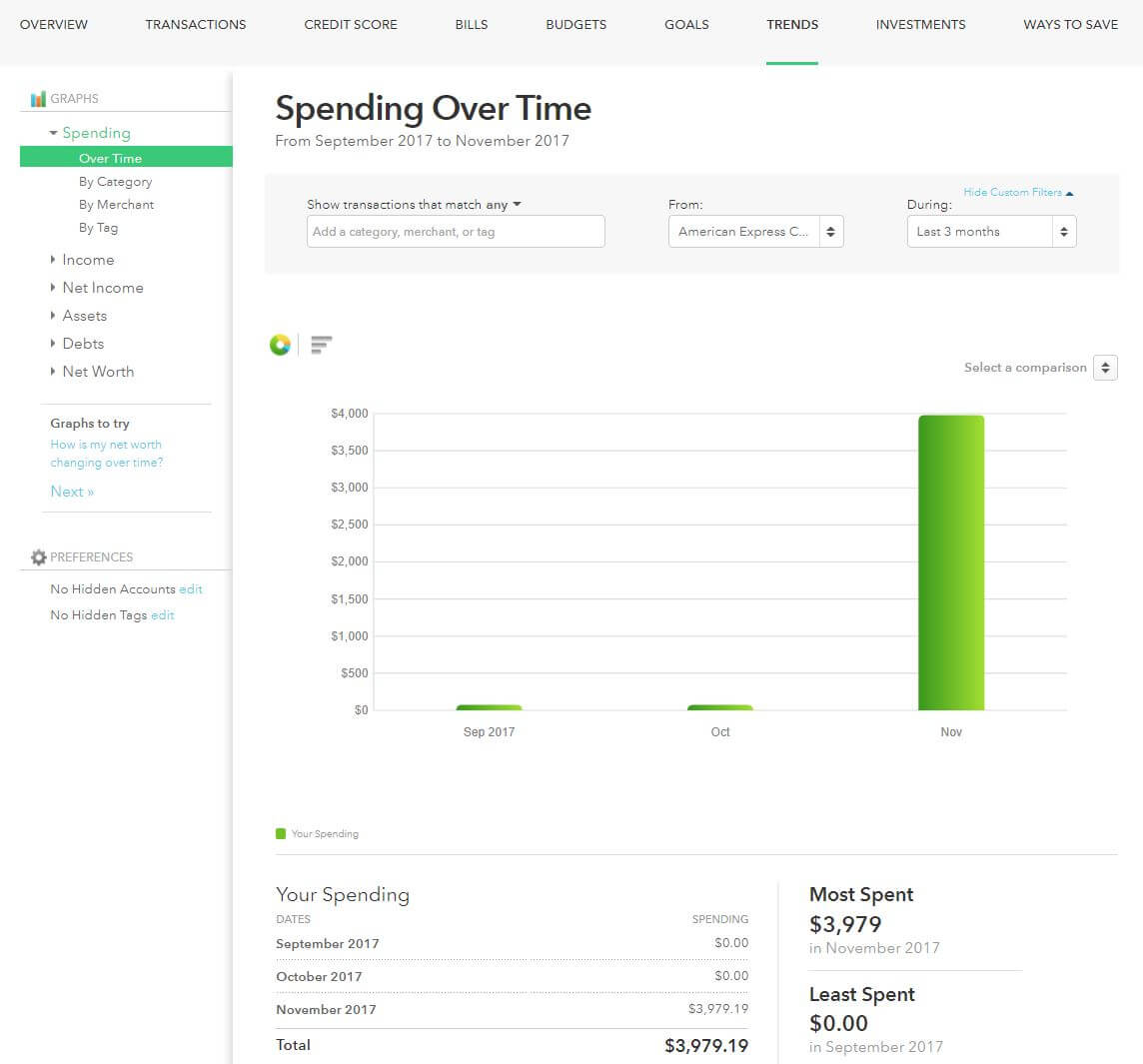Switch to horizontal bar chart view icon
This screenshot has width=1143, height=1064.
[321, 345]
